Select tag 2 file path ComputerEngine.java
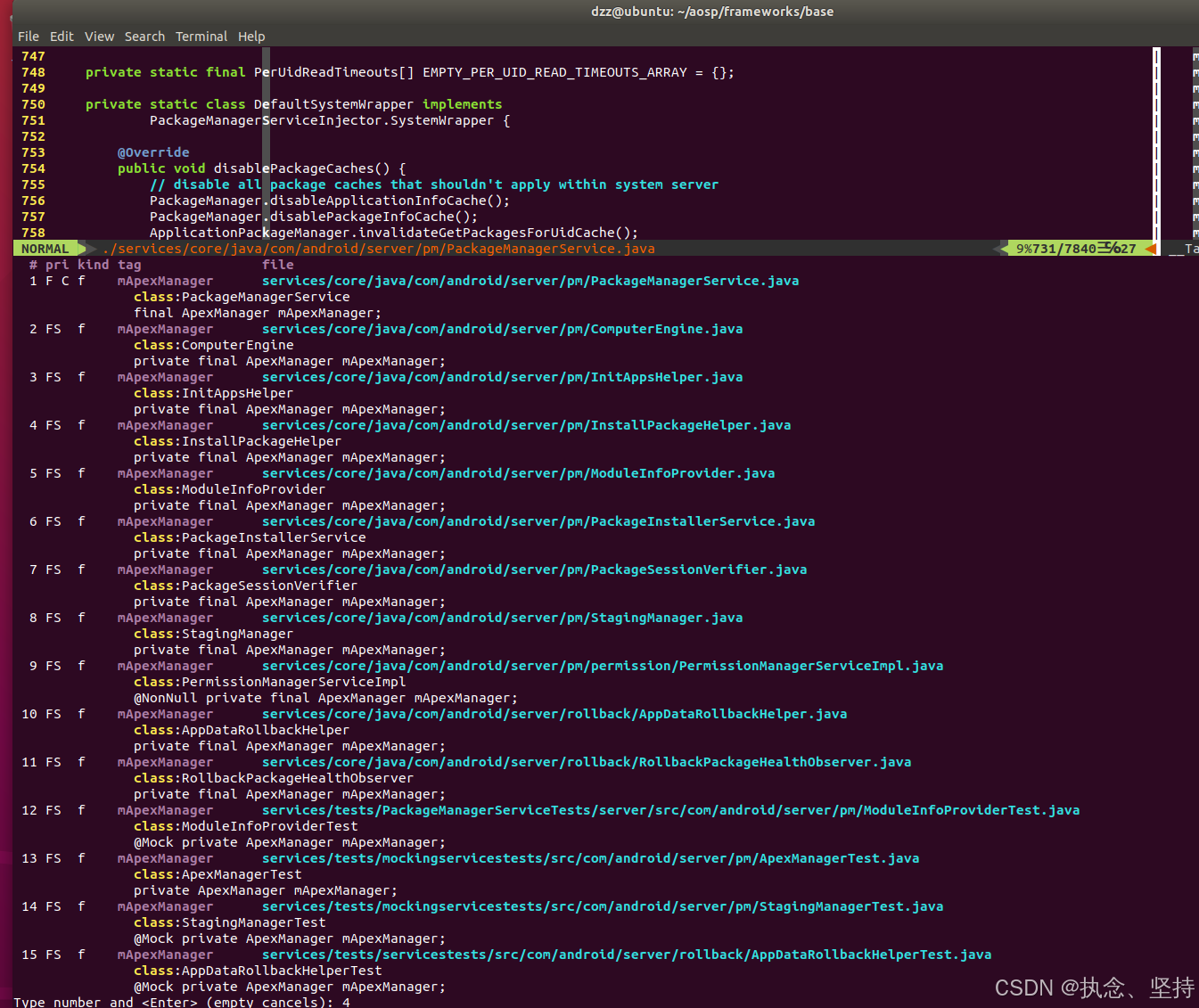 [x=502, y=329]
